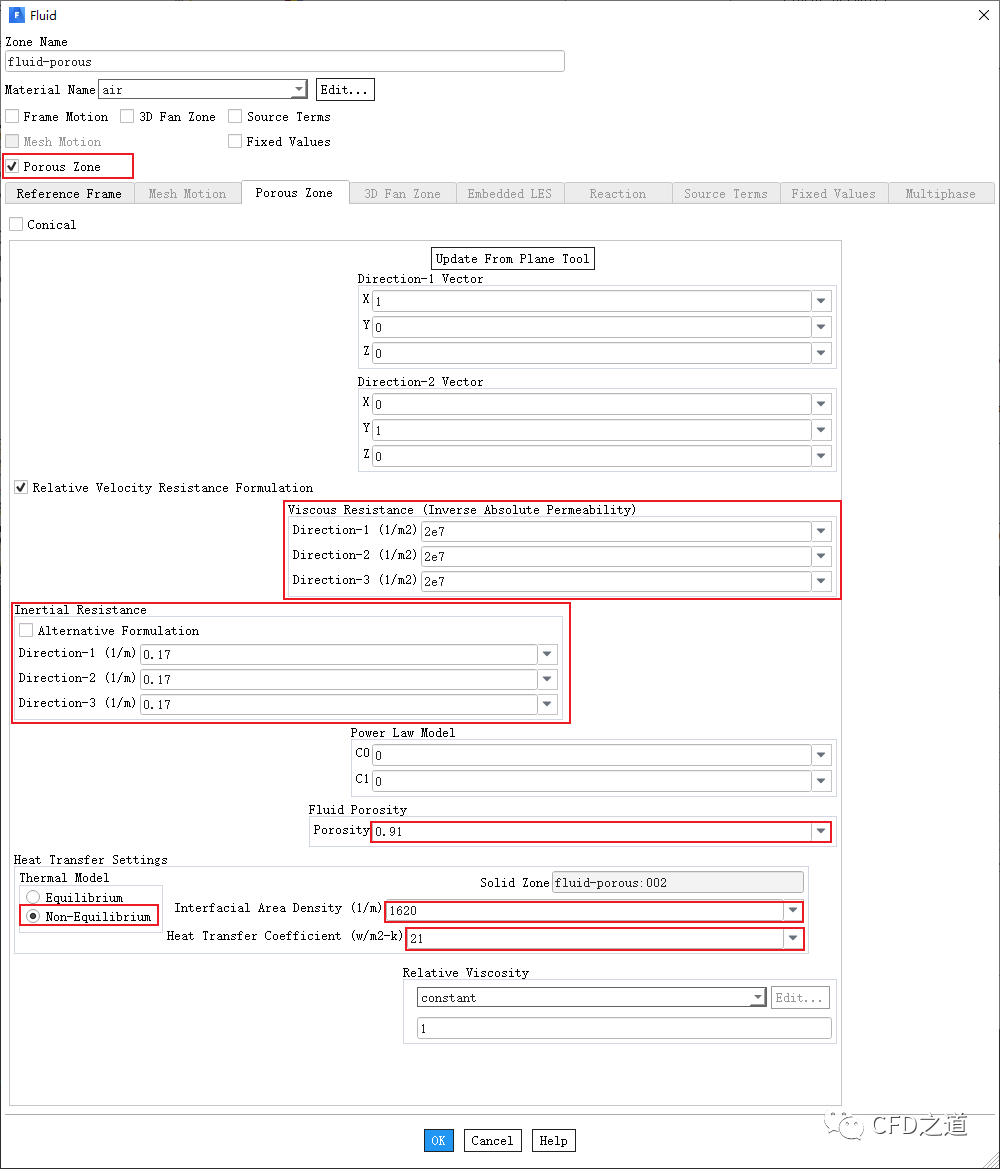This screenshot has width=1000, height=1169.
Task: Open the Porosity dropdown arrow
Action: pos(821,831)
